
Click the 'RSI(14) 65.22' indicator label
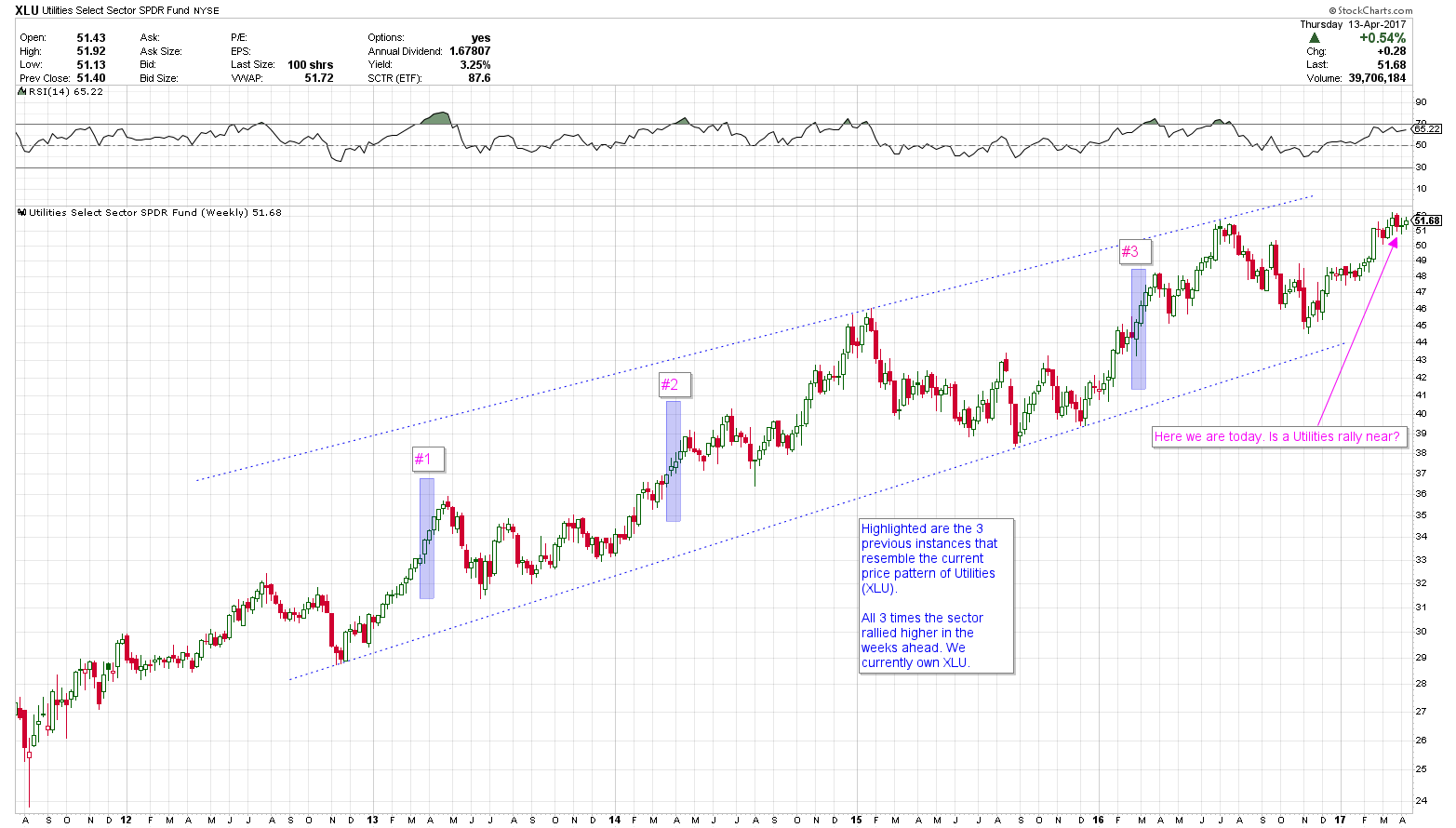point(66,92)
